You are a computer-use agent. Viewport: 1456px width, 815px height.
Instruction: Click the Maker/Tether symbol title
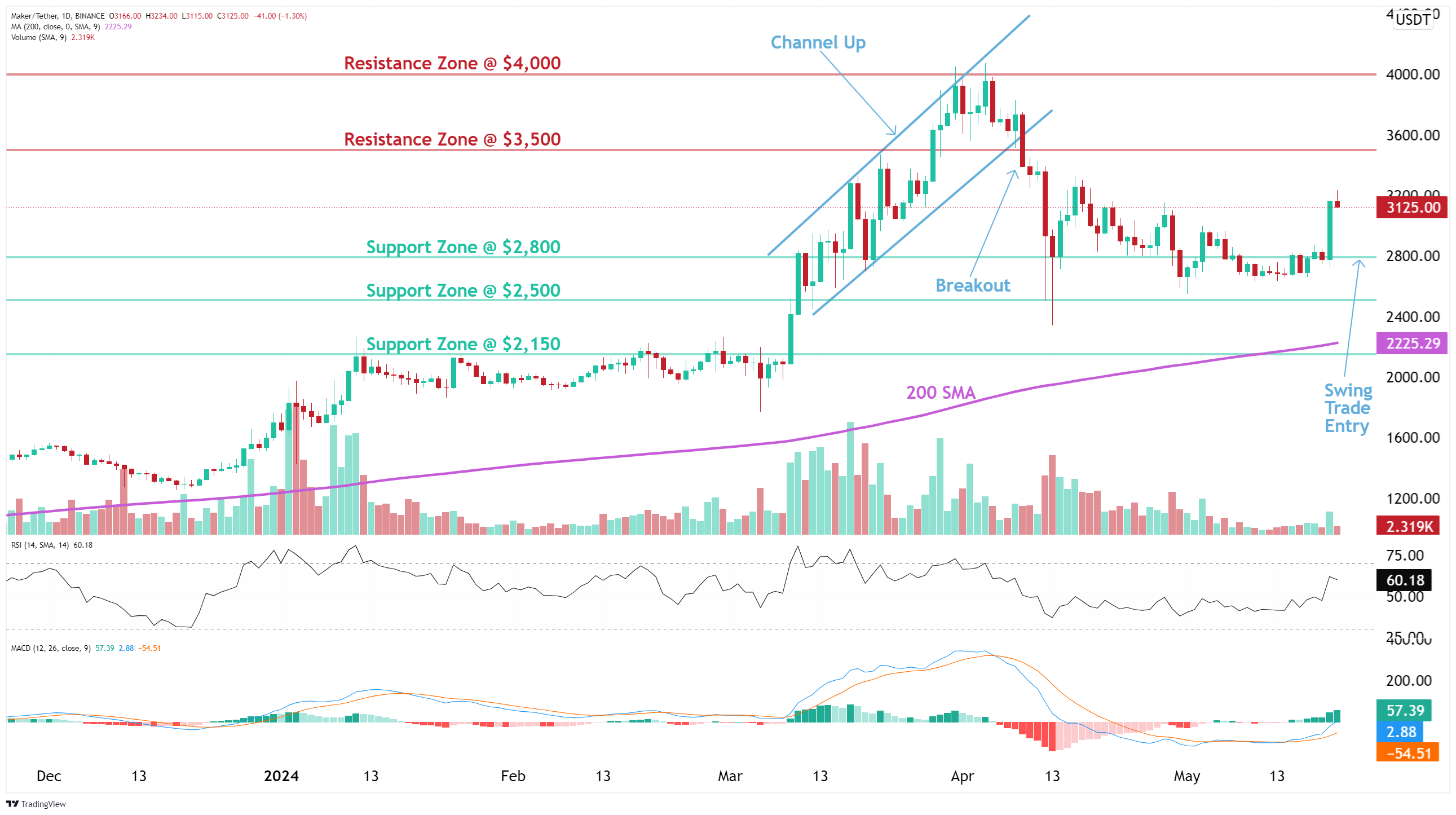(58, 16)
